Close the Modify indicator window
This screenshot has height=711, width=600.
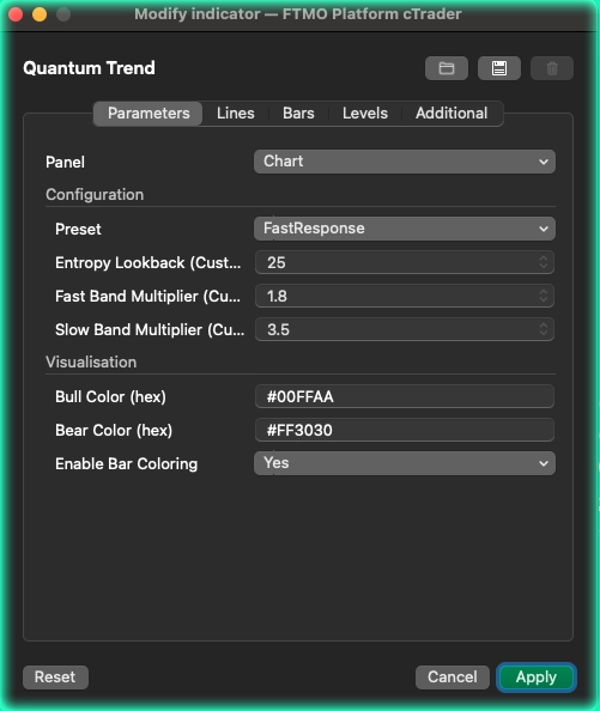pyautogui.click(x=15, y=15)
